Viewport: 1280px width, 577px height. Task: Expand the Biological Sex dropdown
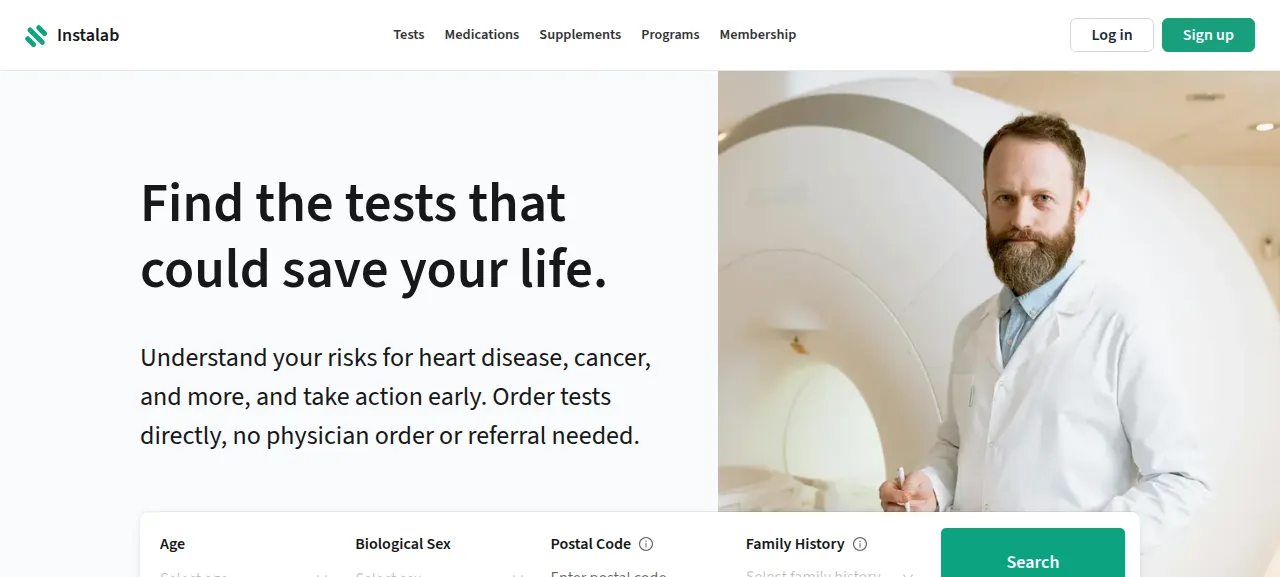point(441,572)
